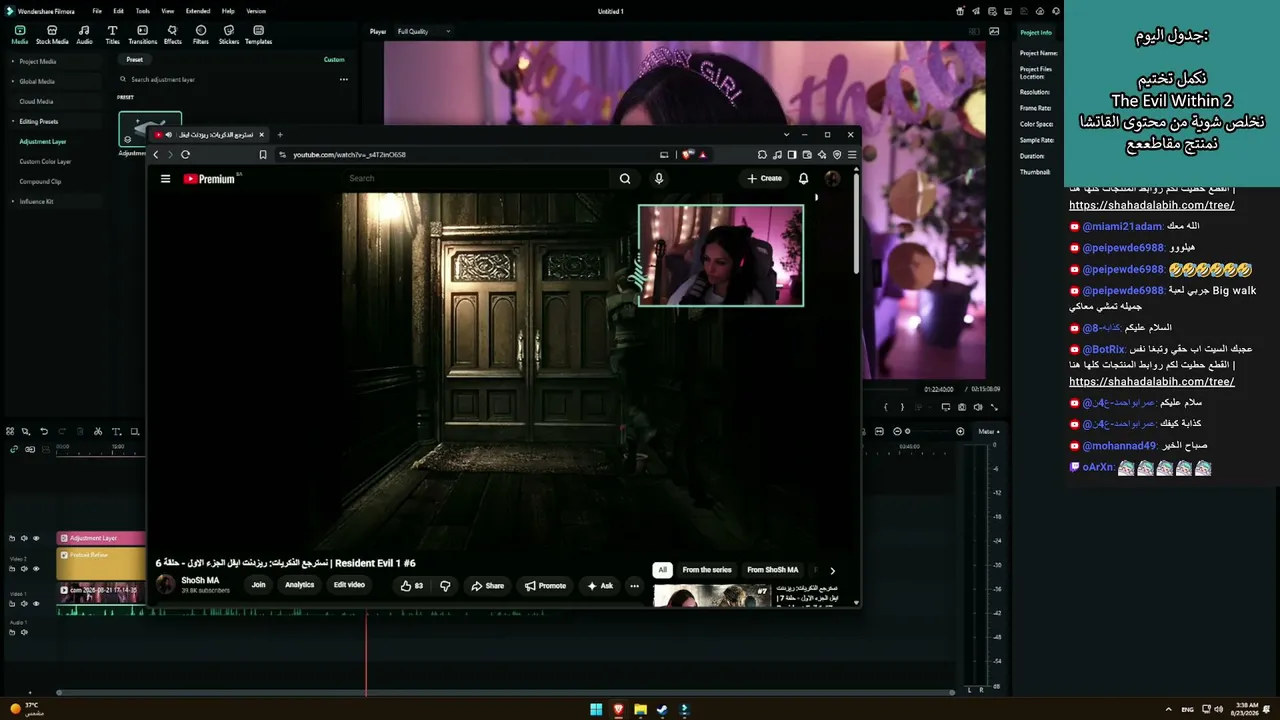Open the View menu in Filmora

(168, 11)
